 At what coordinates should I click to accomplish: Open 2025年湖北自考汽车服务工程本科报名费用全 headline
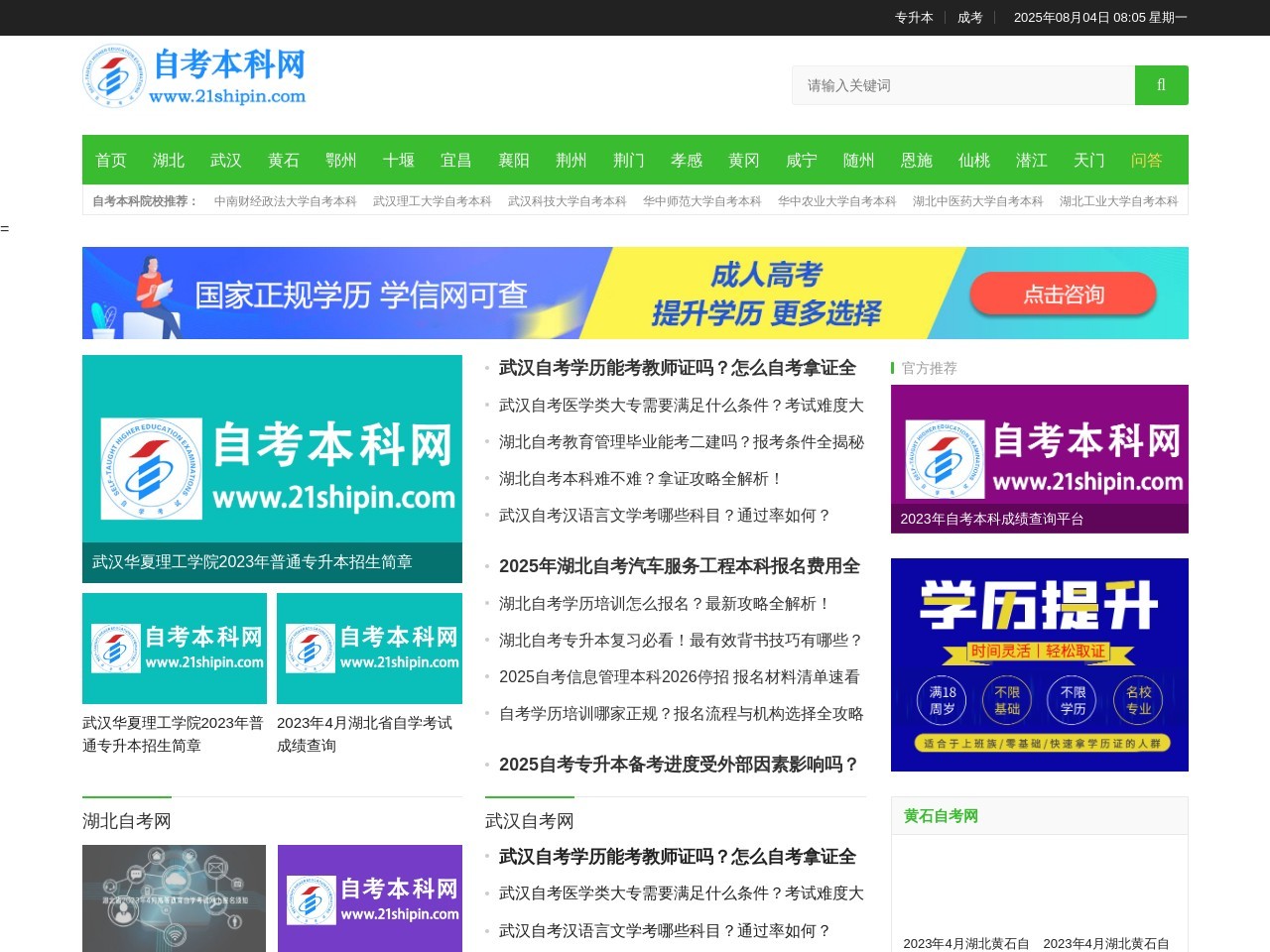680,566
